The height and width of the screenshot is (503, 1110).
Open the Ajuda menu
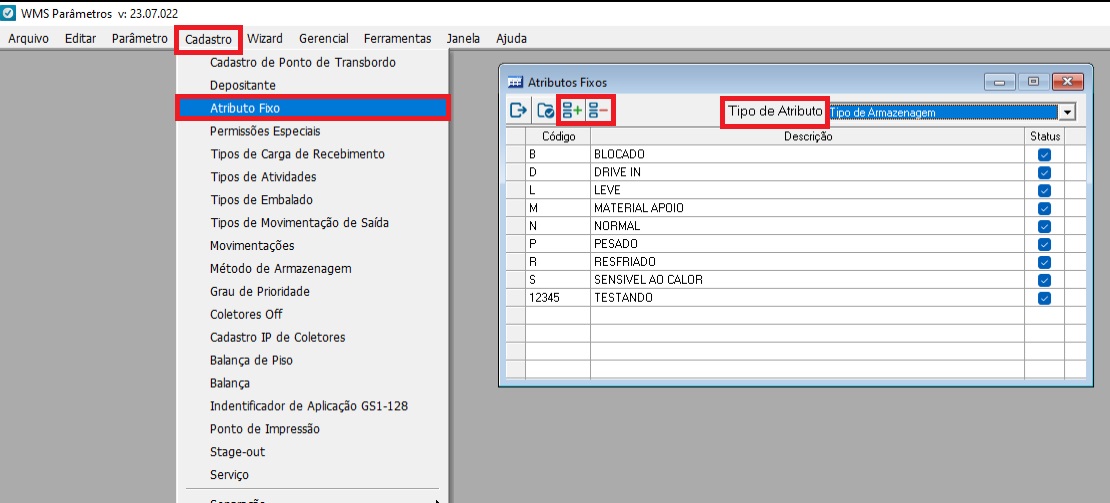(x=511, y=38)
